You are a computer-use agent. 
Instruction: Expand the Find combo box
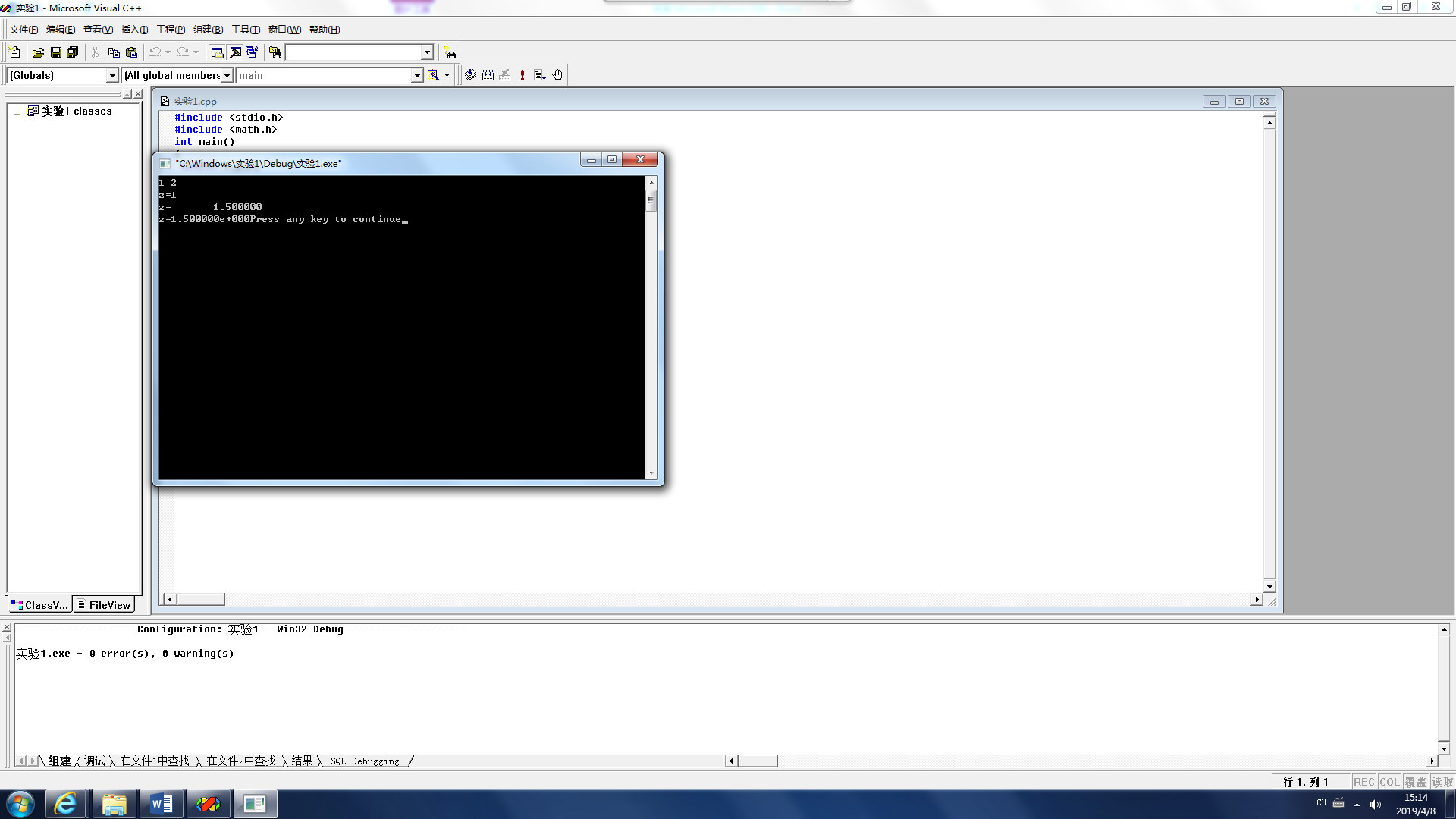click(427, 52)
